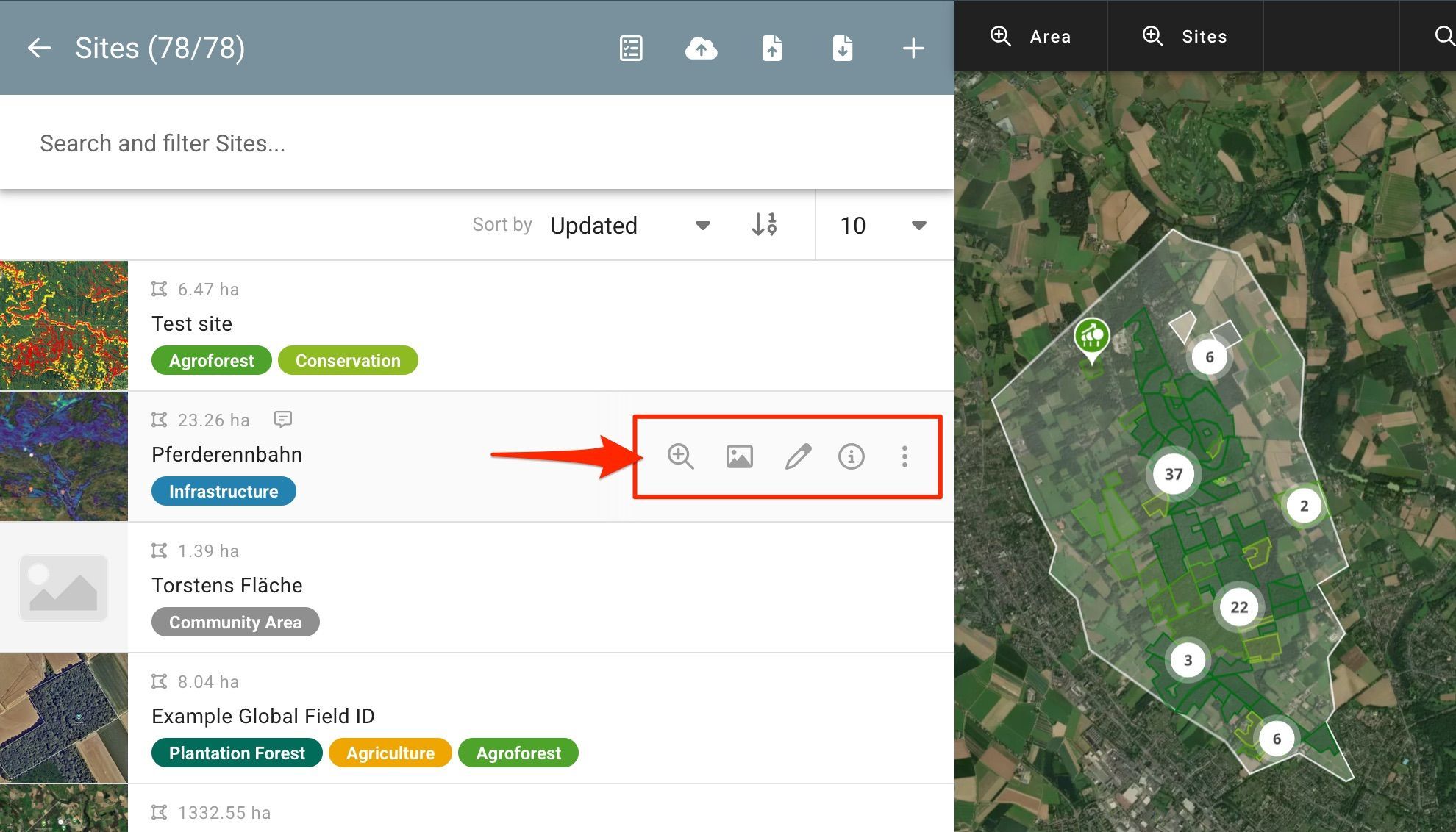The image size is (1456, 832).
Task: Click the file import icon
Action: [772, 49]
